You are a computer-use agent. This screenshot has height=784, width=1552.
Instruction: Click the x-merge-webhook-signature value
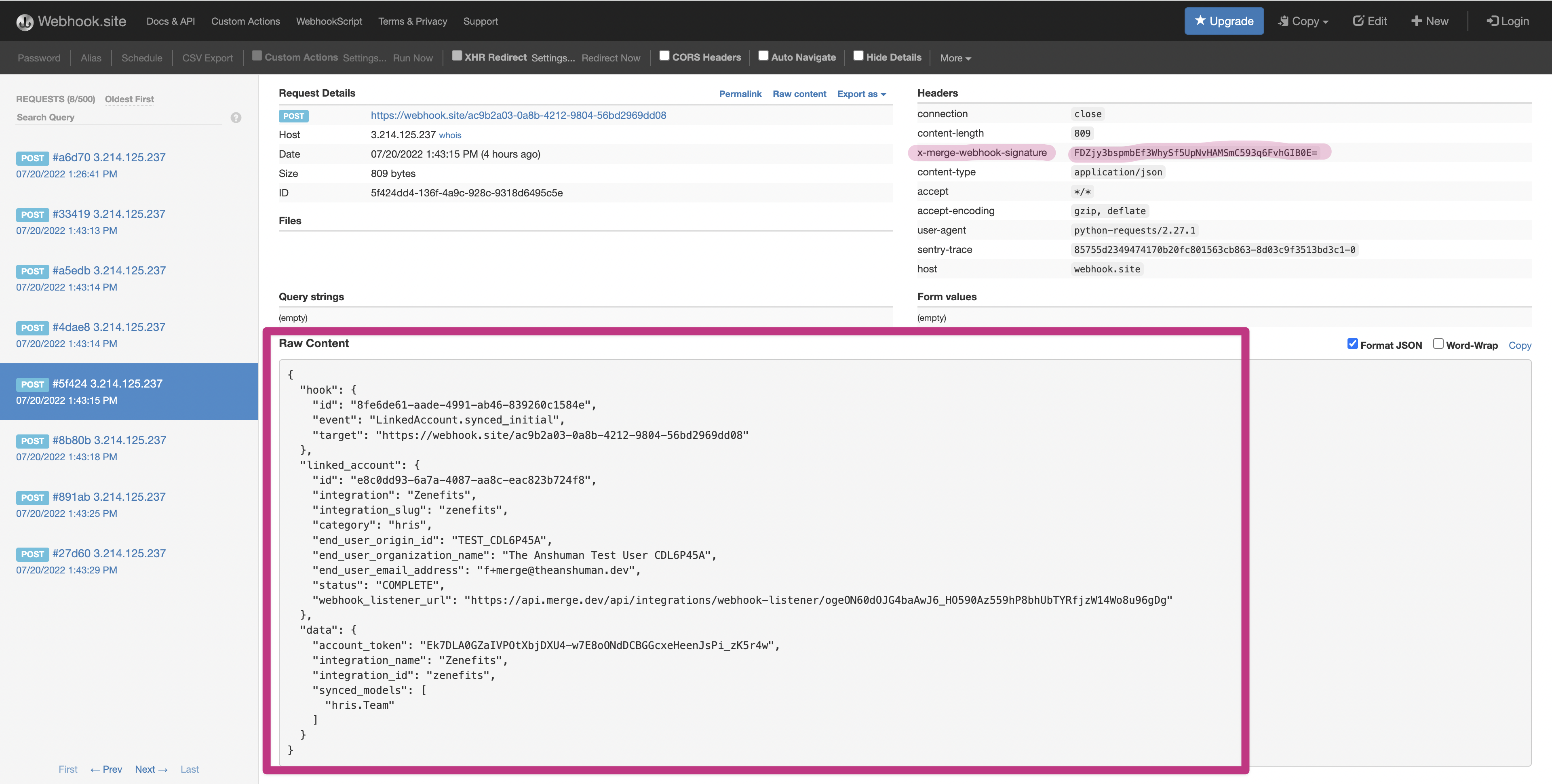click(1196, 152)
